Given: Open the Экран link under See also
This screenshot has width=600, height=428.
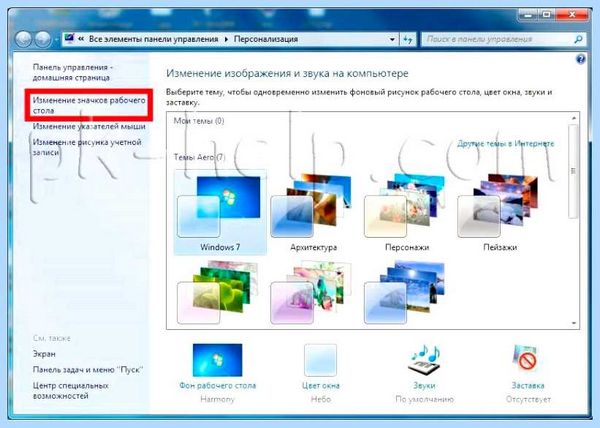Looking at the screenshot, I should (44, 354).
